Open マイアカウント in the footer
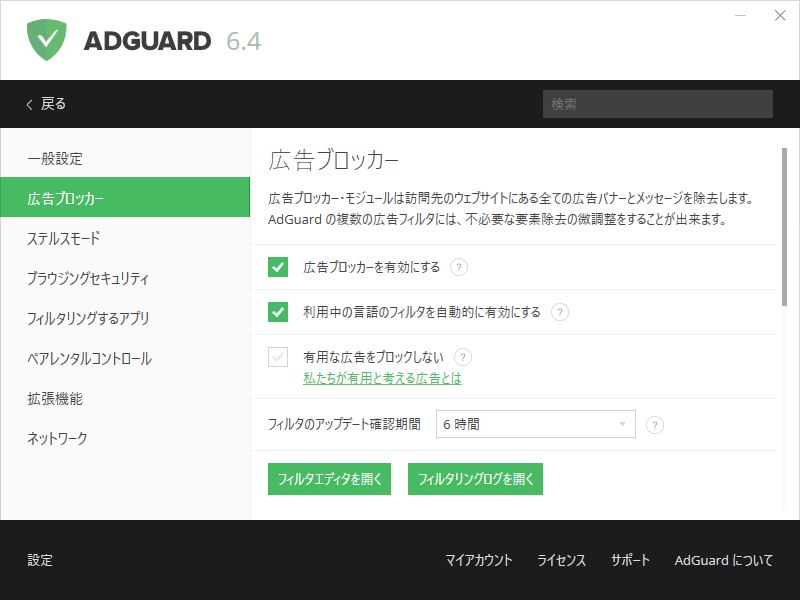 pos(479,560)
